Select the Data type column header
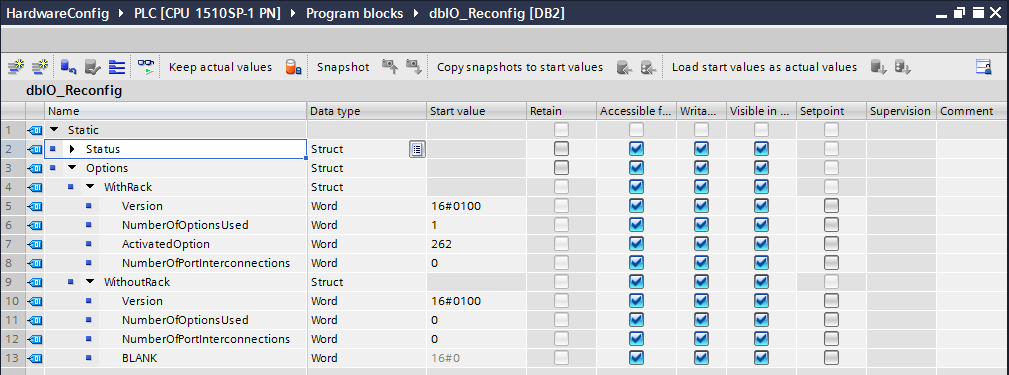Image resolution: width=1009 pixels, height=375 pixels. 366,111
